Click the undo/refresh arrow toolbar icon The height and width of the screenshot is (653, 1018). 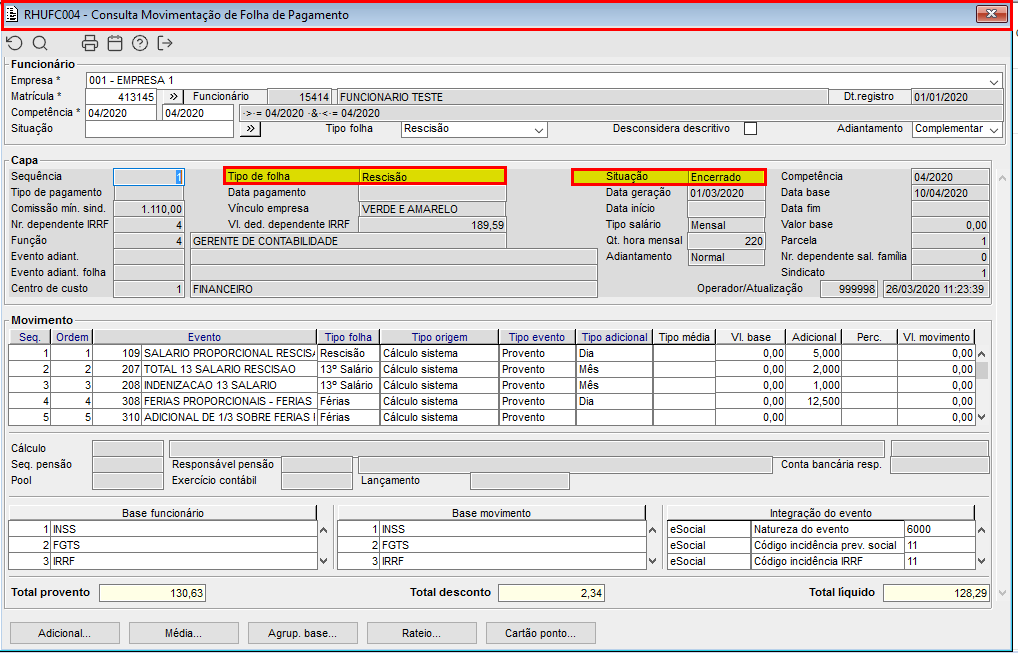click(14, 43)
